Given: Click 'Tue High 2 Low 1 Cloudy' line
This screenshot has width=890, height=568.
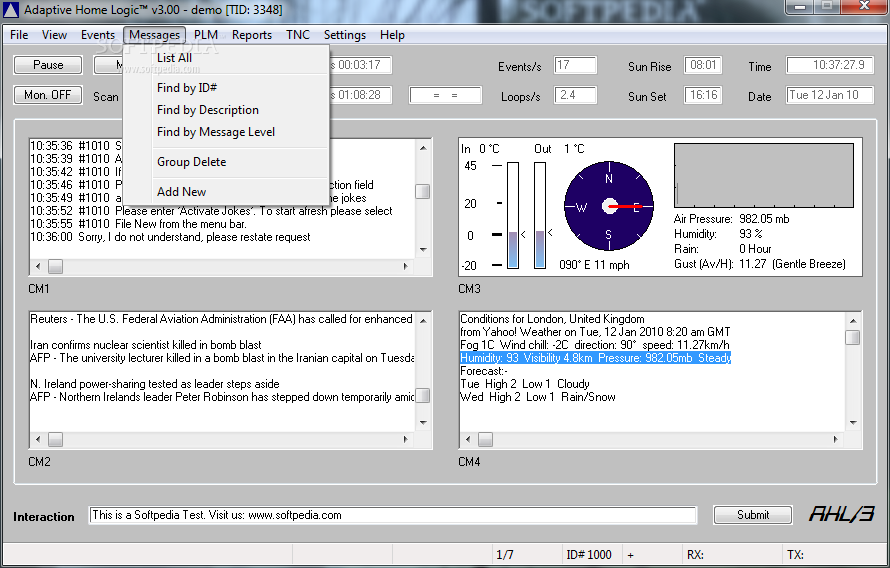Looking at the screenshot, I should [x=525, y=384].
